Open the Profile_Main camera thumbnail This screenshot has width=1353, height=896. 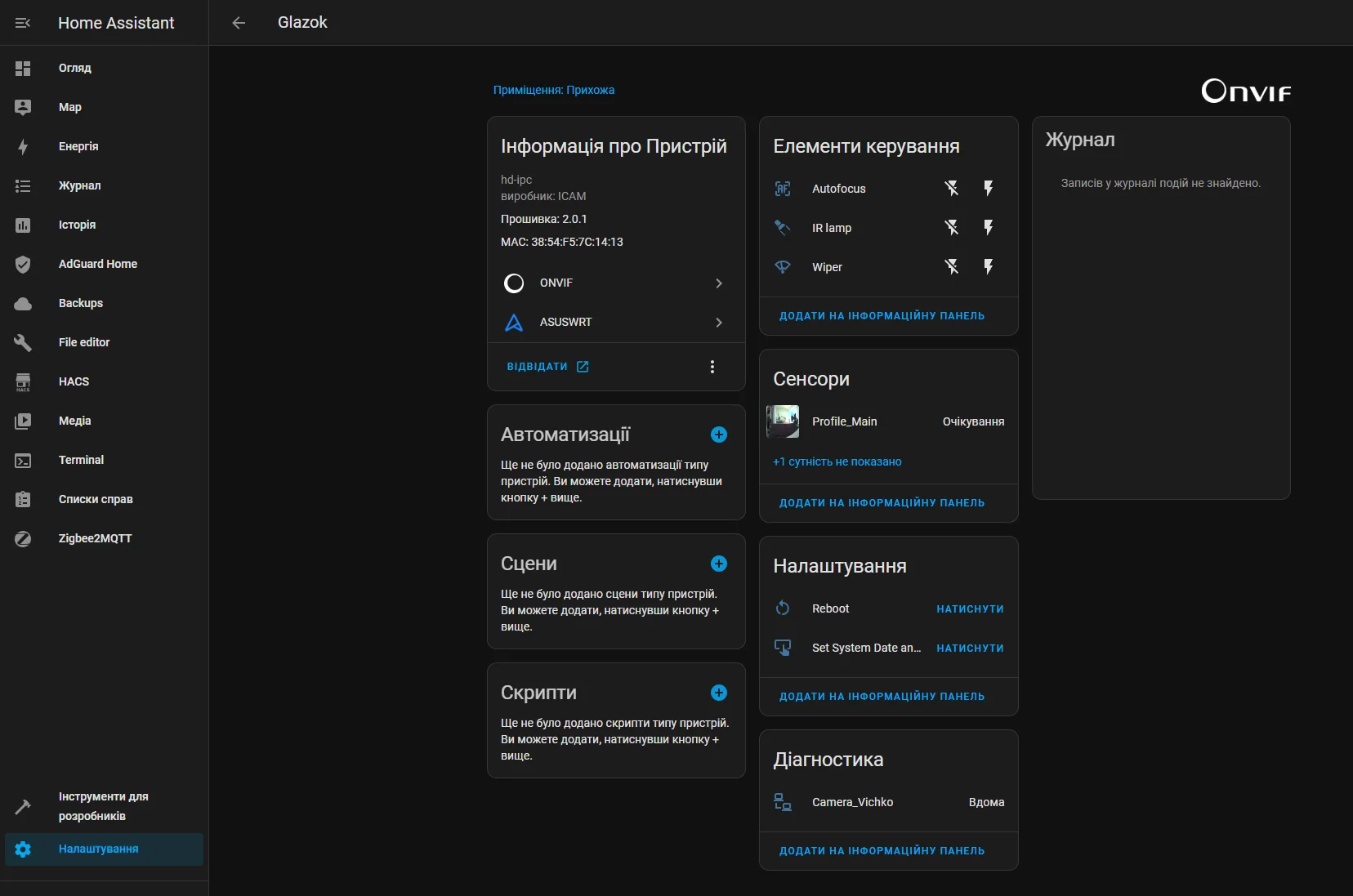[783, 421]
